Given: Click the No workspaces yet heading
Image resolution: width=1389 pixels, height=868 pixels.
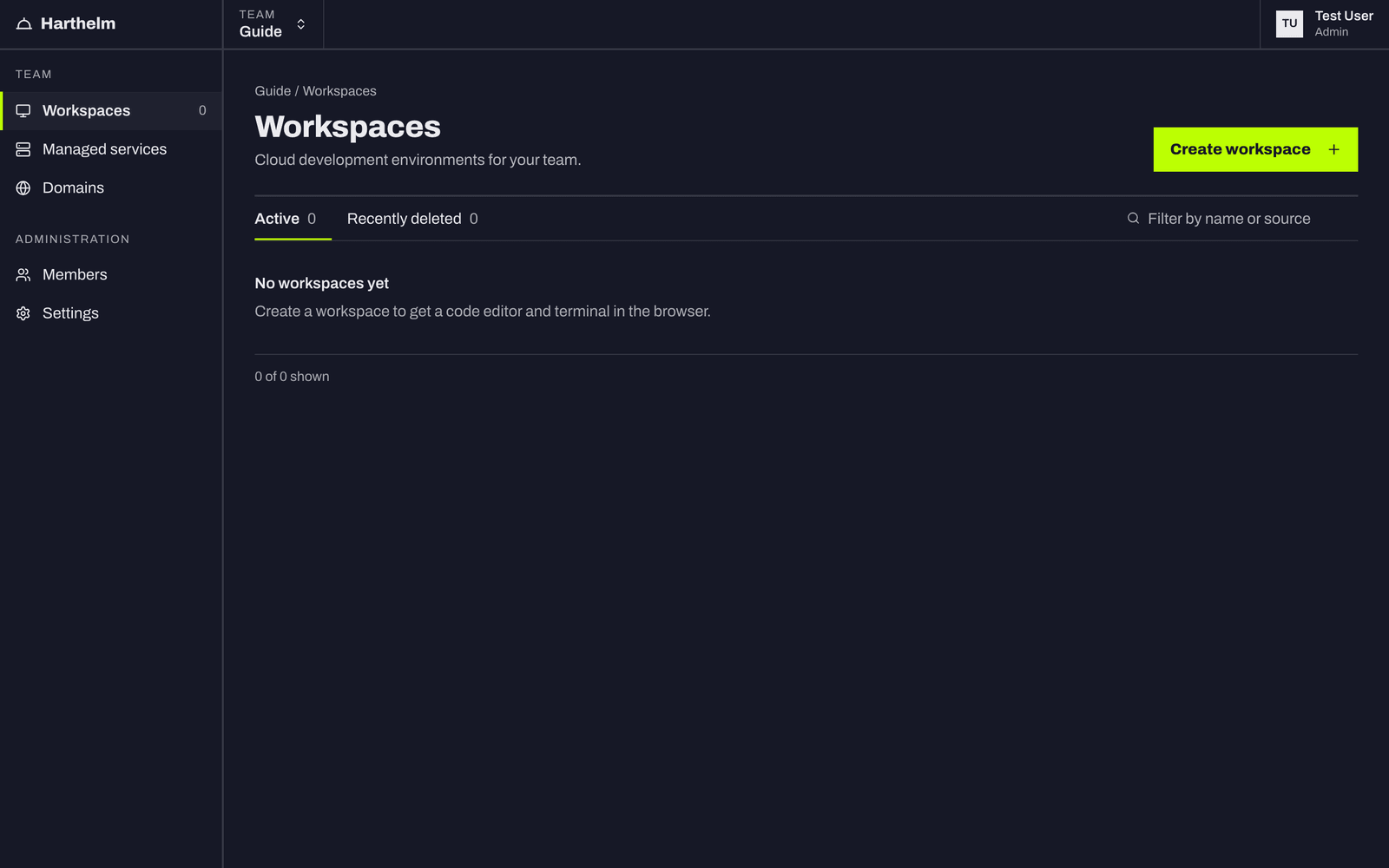Looking at the screenshot, I should coord(322,283).
